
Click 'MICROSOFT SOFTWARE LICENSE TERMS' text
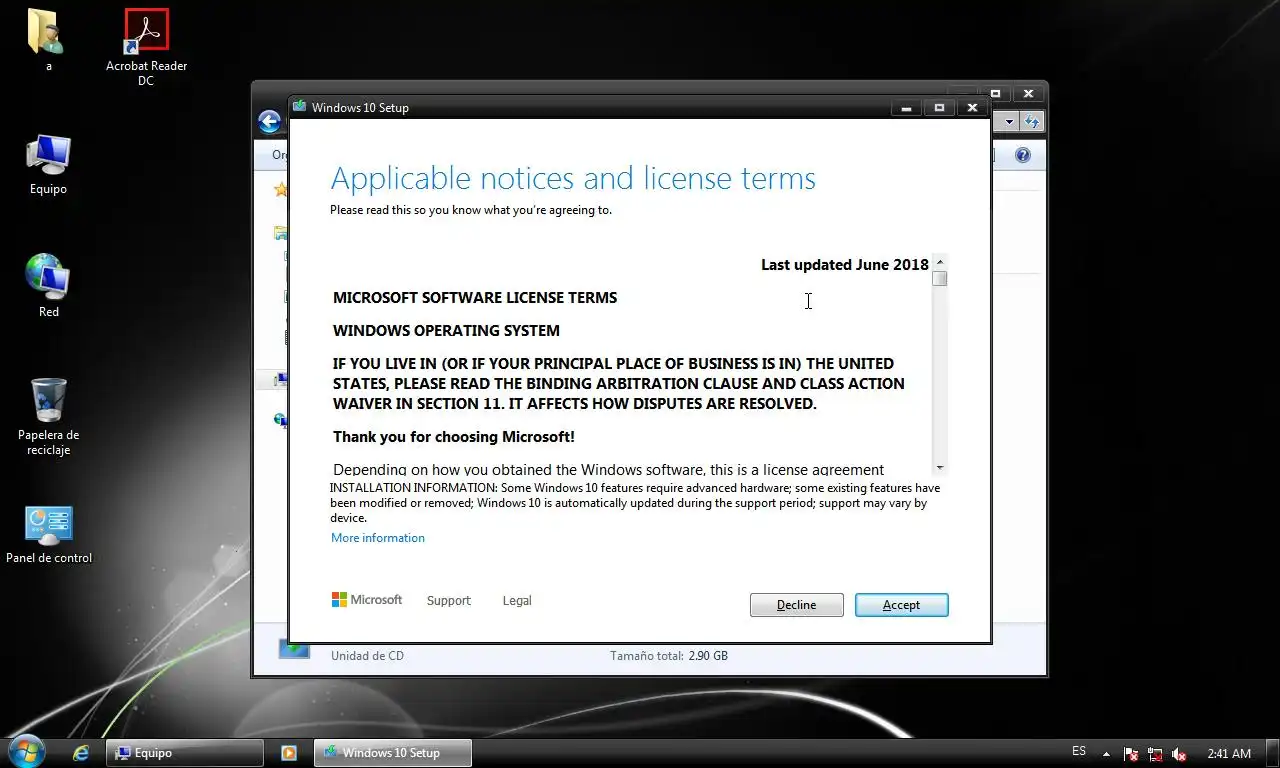(475, 298)
